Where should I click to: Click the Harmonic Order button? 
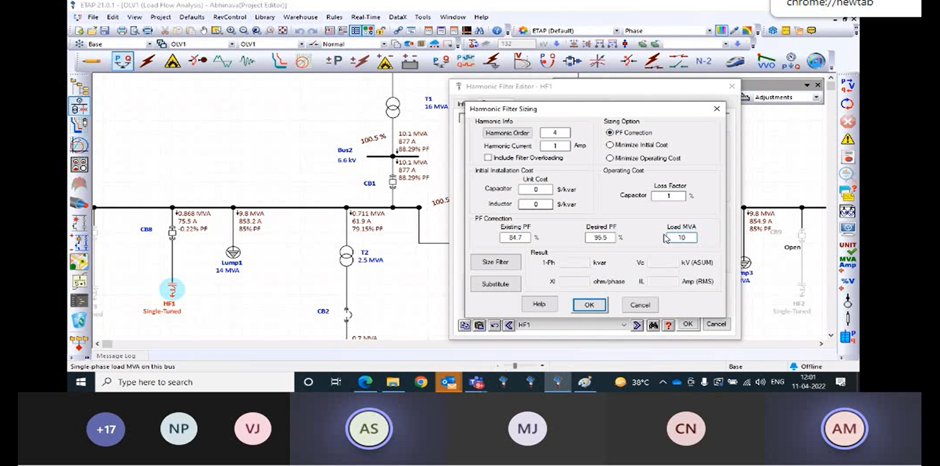(x=507, y=133)
